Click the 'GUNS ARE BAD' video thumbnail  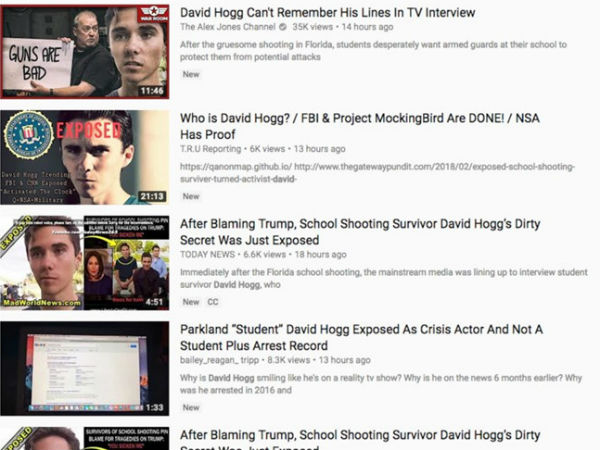click(x=85, y=52)
